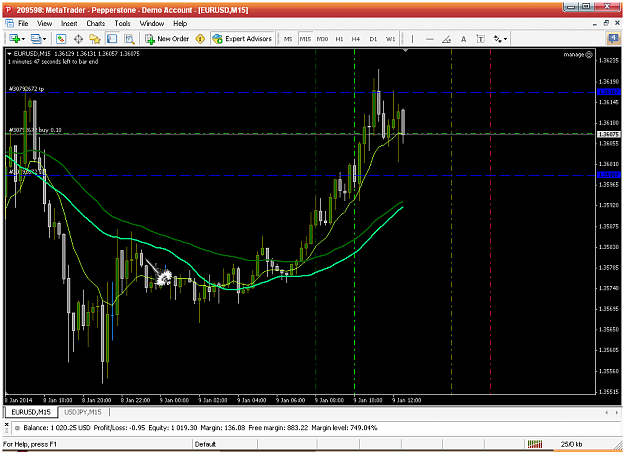
Task: Switch chart to H4 timeframe
Action: tap(356, 39)
